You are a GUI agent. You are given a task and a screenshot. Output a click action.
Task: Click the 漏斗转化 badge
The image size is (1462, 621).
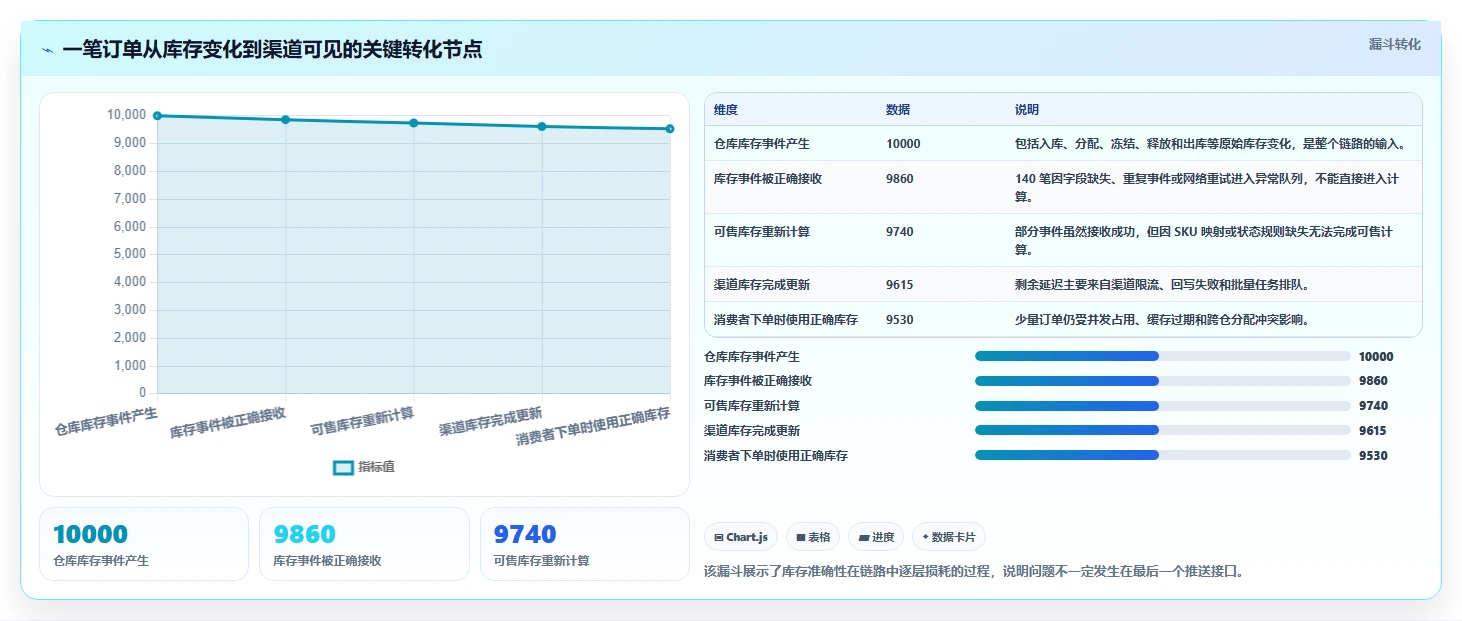click(1394, 44)
